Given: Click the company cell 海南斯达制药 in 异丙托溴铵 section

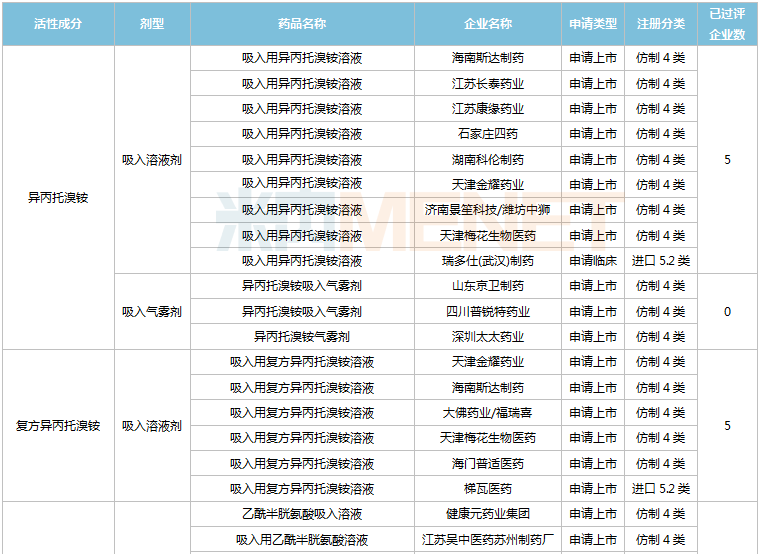Looking at the screenshot, I should point(488,58).
